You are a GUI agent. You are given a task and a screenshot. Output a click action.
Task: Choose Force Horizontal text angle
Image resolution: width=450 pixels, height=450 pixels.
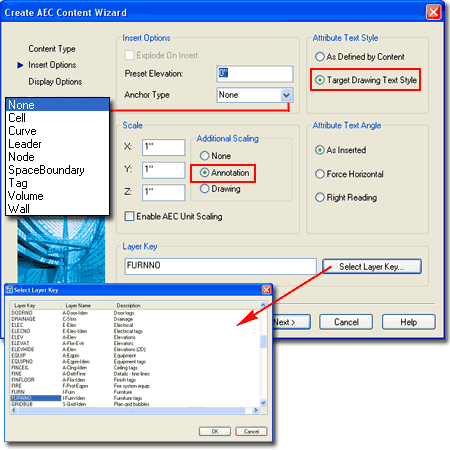(320, 174)
